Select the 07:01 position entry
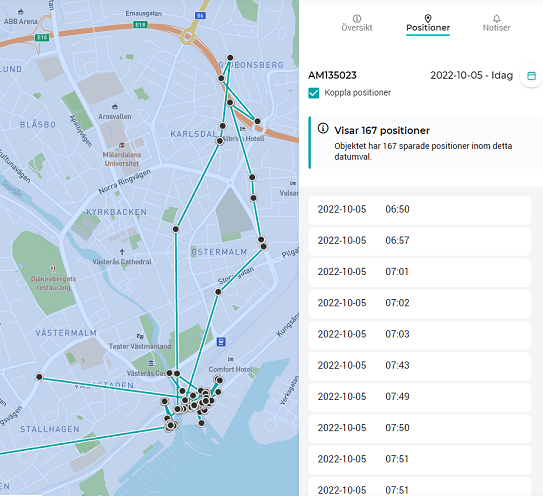The image size is (543, 496). [419, 272]
